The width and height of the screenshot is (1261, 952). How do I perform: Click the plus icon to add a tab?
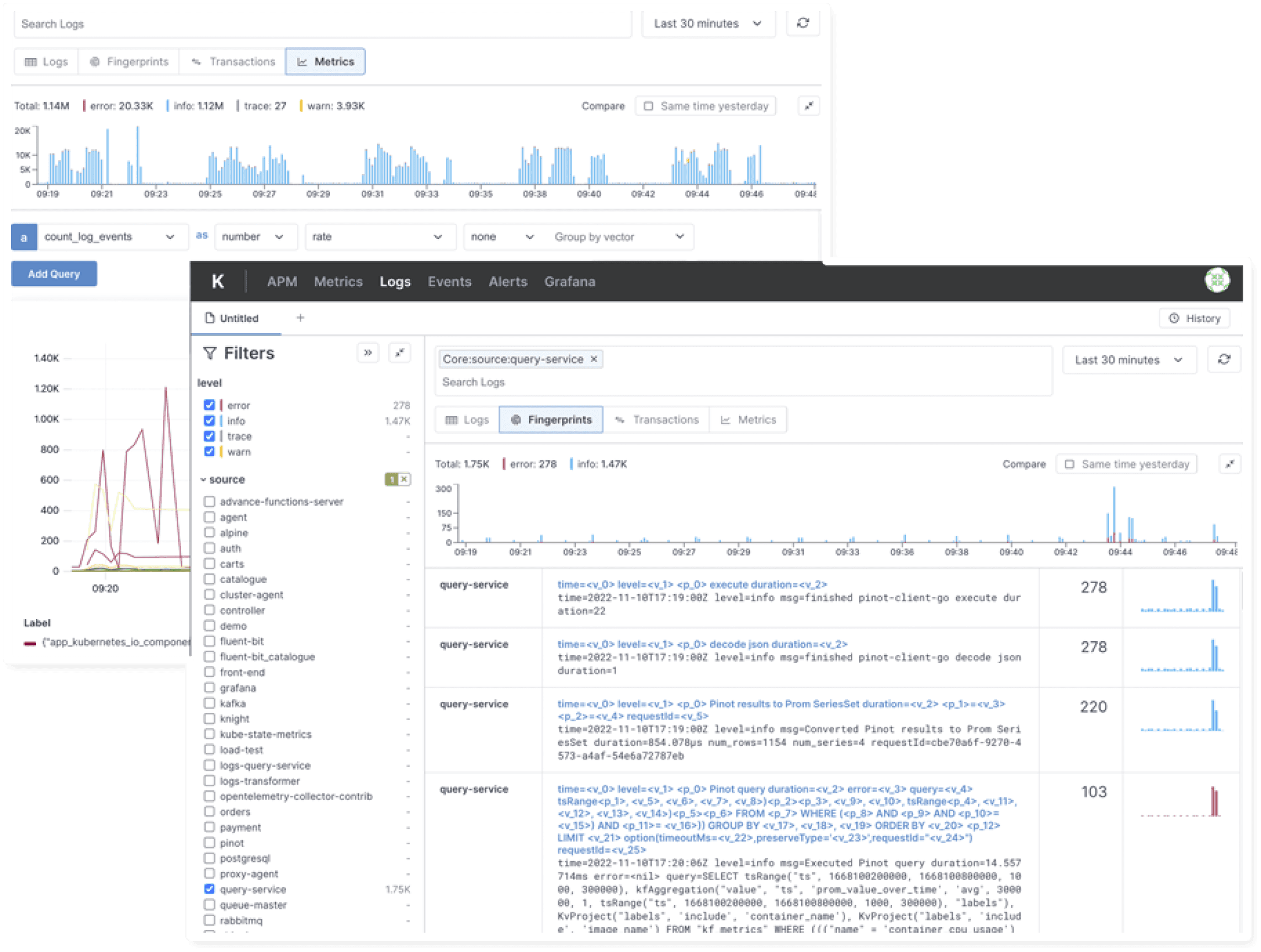tap(300, 318)
